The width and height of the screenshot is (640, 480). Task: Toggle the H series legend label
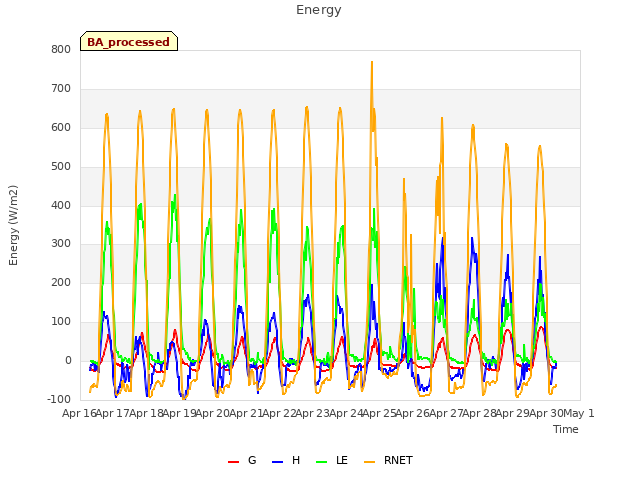click(296, 460)
